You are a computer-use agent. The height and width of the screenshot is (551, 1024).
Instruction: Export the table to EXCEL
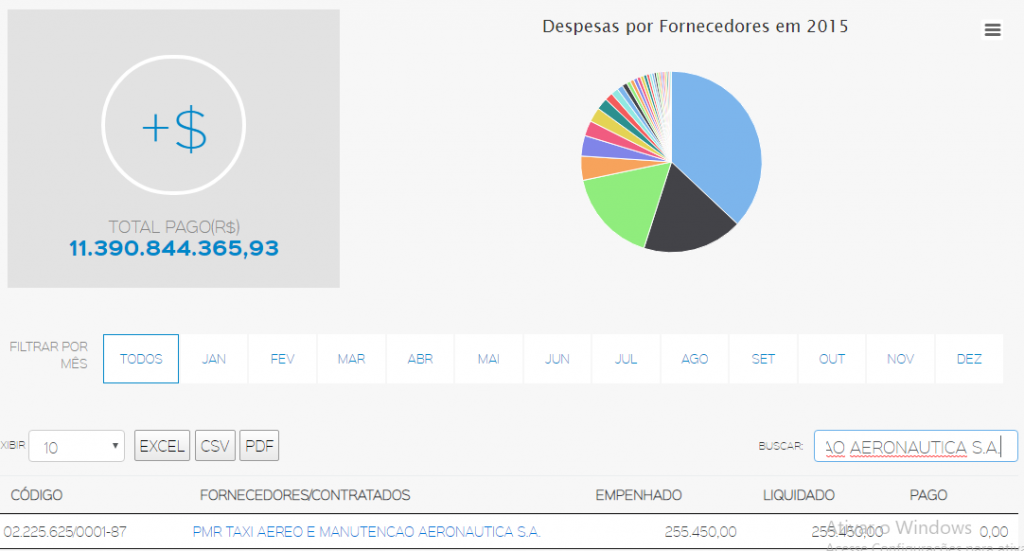coord(162,446)
